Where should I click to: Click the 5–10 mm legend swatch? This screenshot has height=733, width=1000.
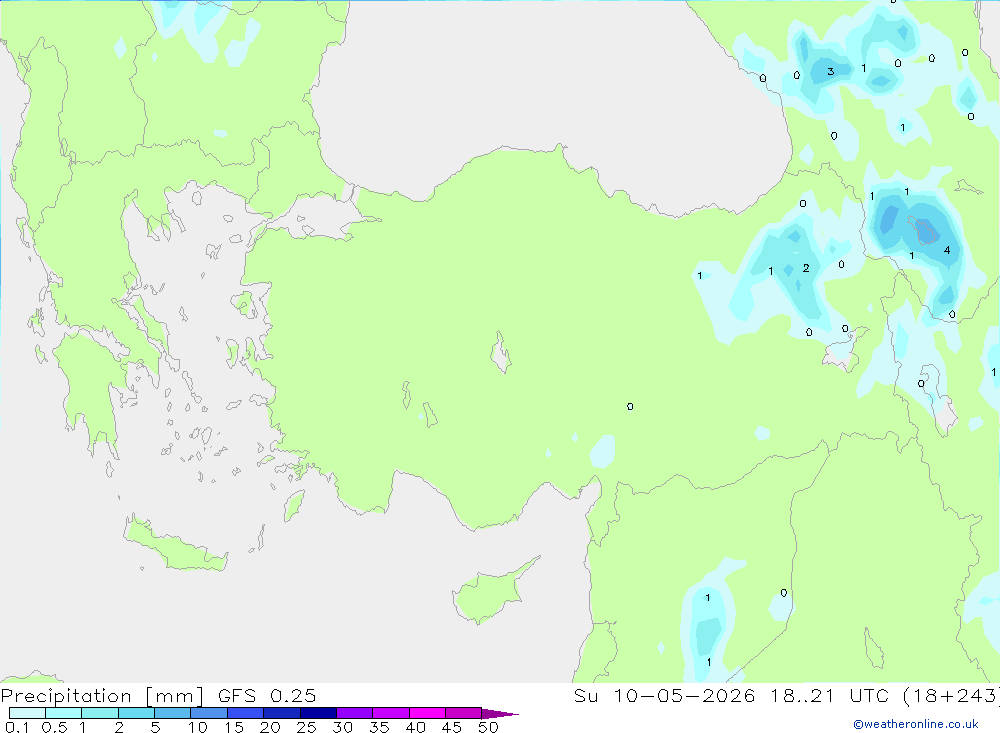[x=172, y=713]
